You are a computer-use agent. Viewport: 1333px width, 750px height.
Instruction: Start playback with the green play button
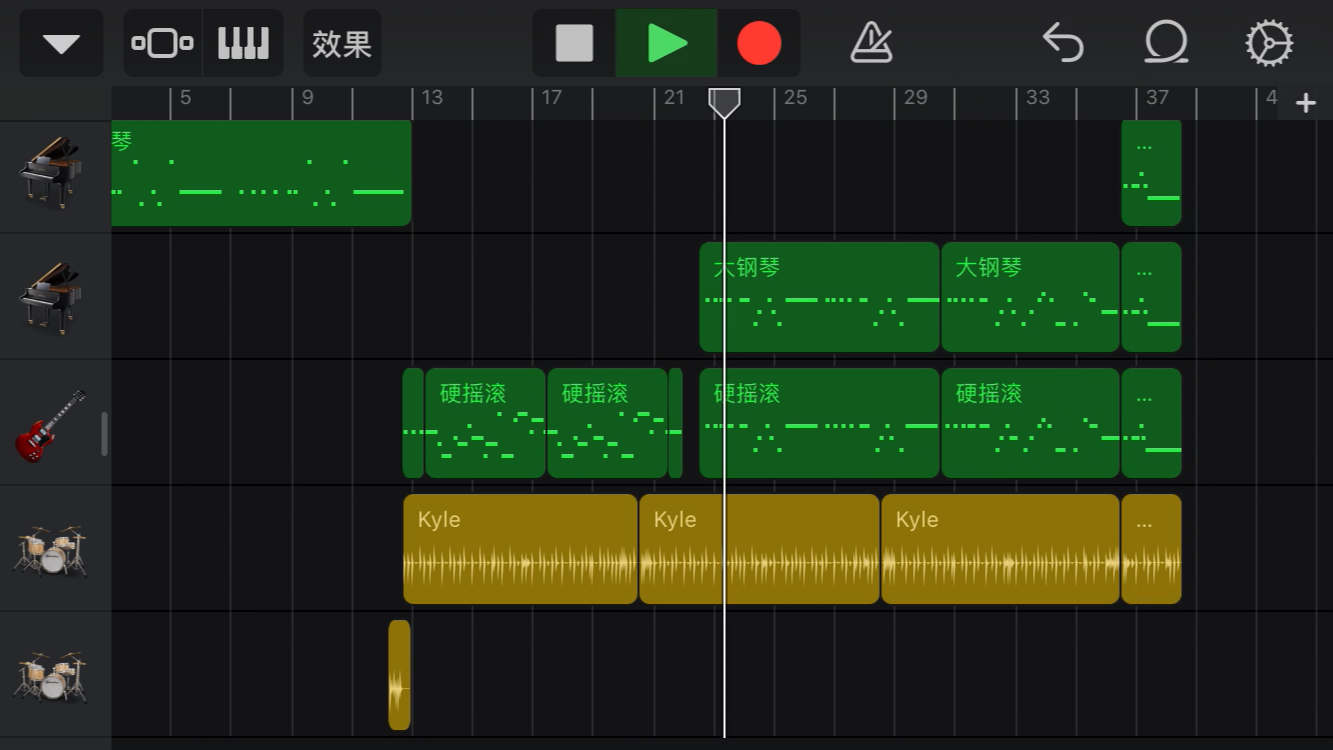click(667, 43)
